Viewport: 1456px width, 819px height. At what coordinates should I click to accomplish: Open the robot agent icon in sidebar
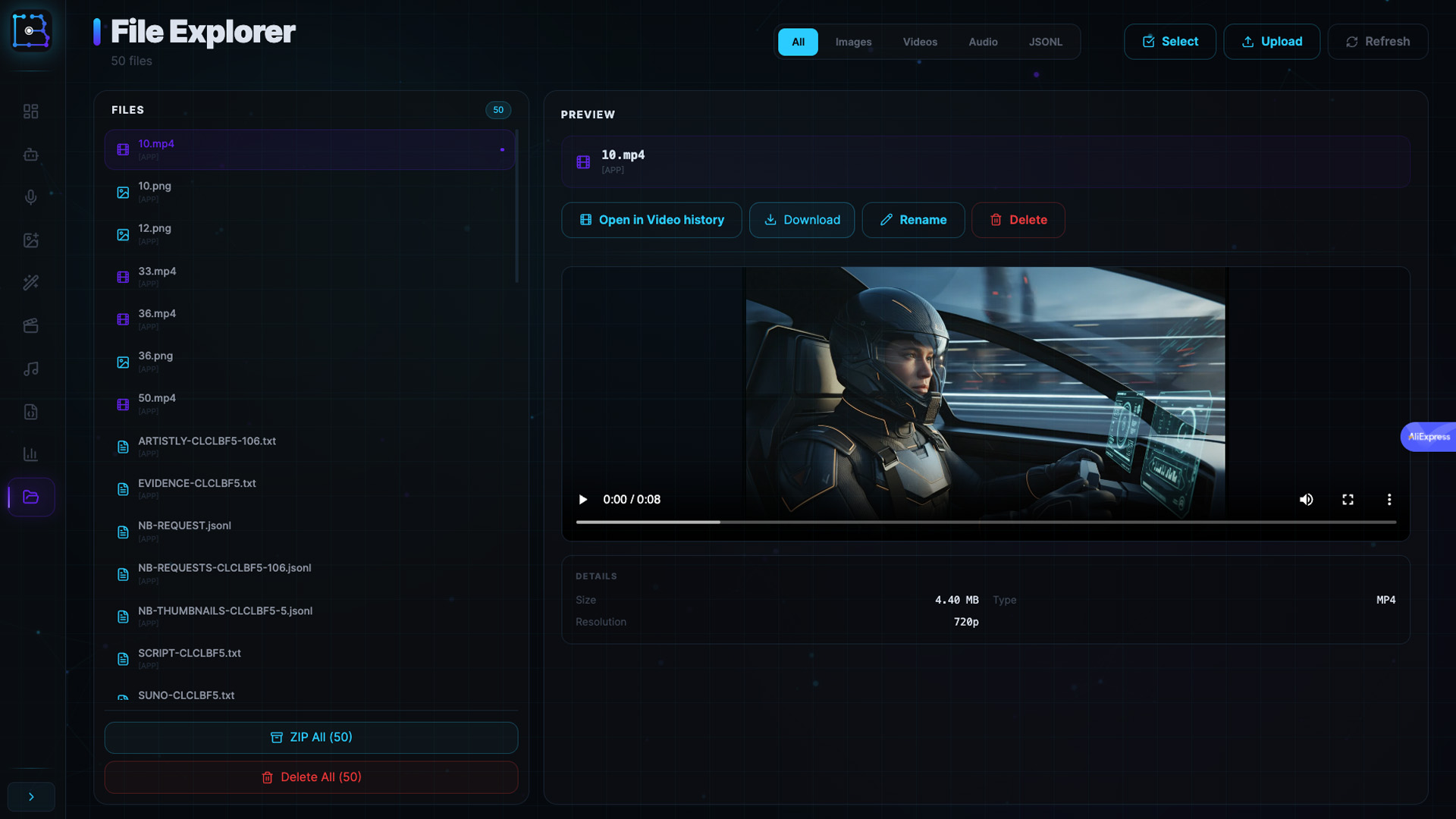(31, 155)
